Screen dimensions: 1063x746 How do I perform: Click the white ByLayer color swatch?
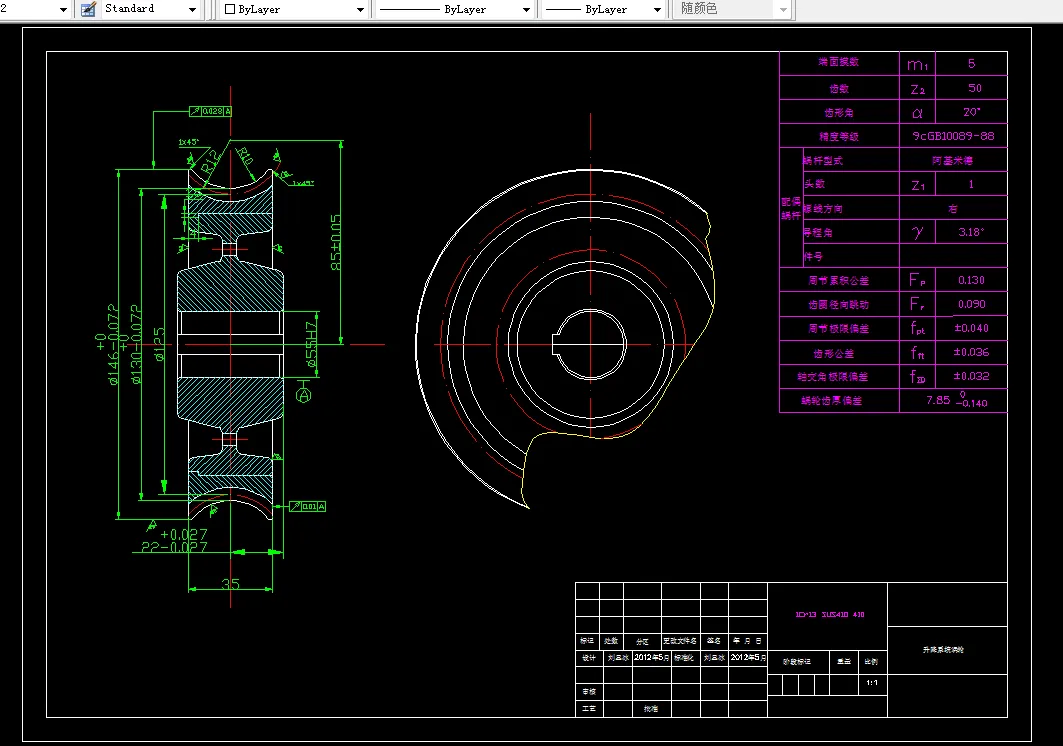pyautogui.click(x=230, y=9)
